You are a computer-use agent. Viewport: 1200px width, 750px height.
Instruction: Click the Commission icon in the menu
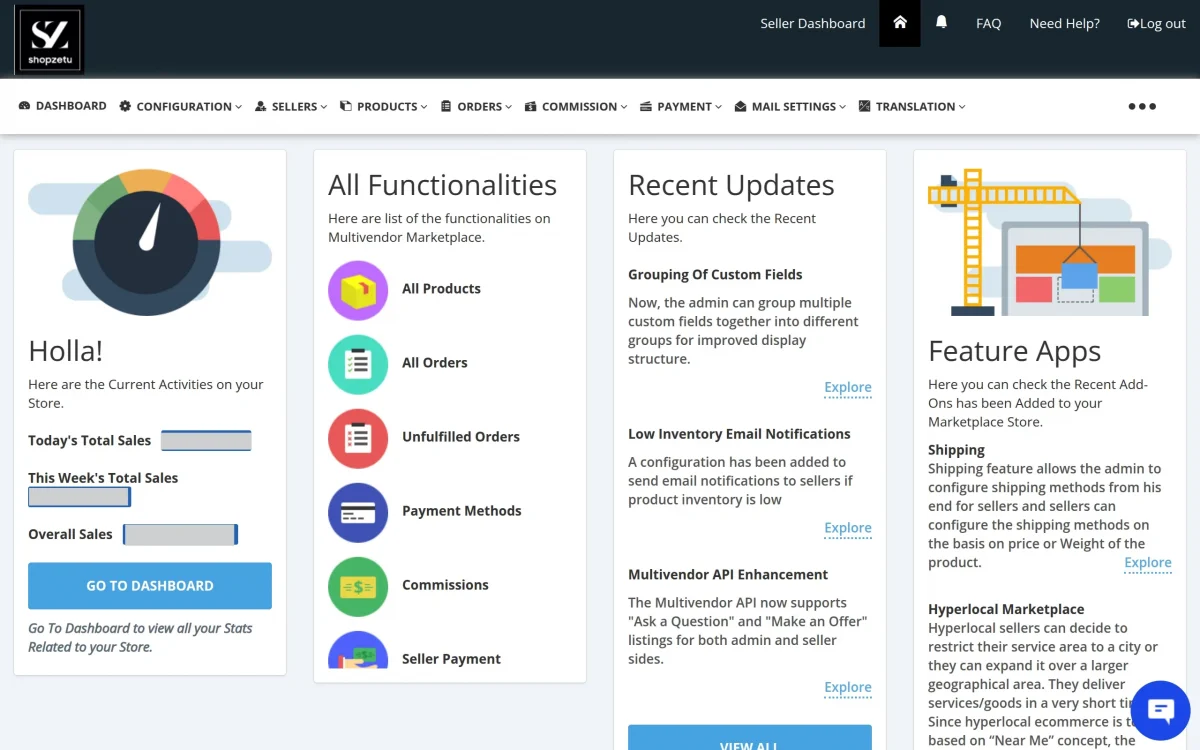point(531,106)
